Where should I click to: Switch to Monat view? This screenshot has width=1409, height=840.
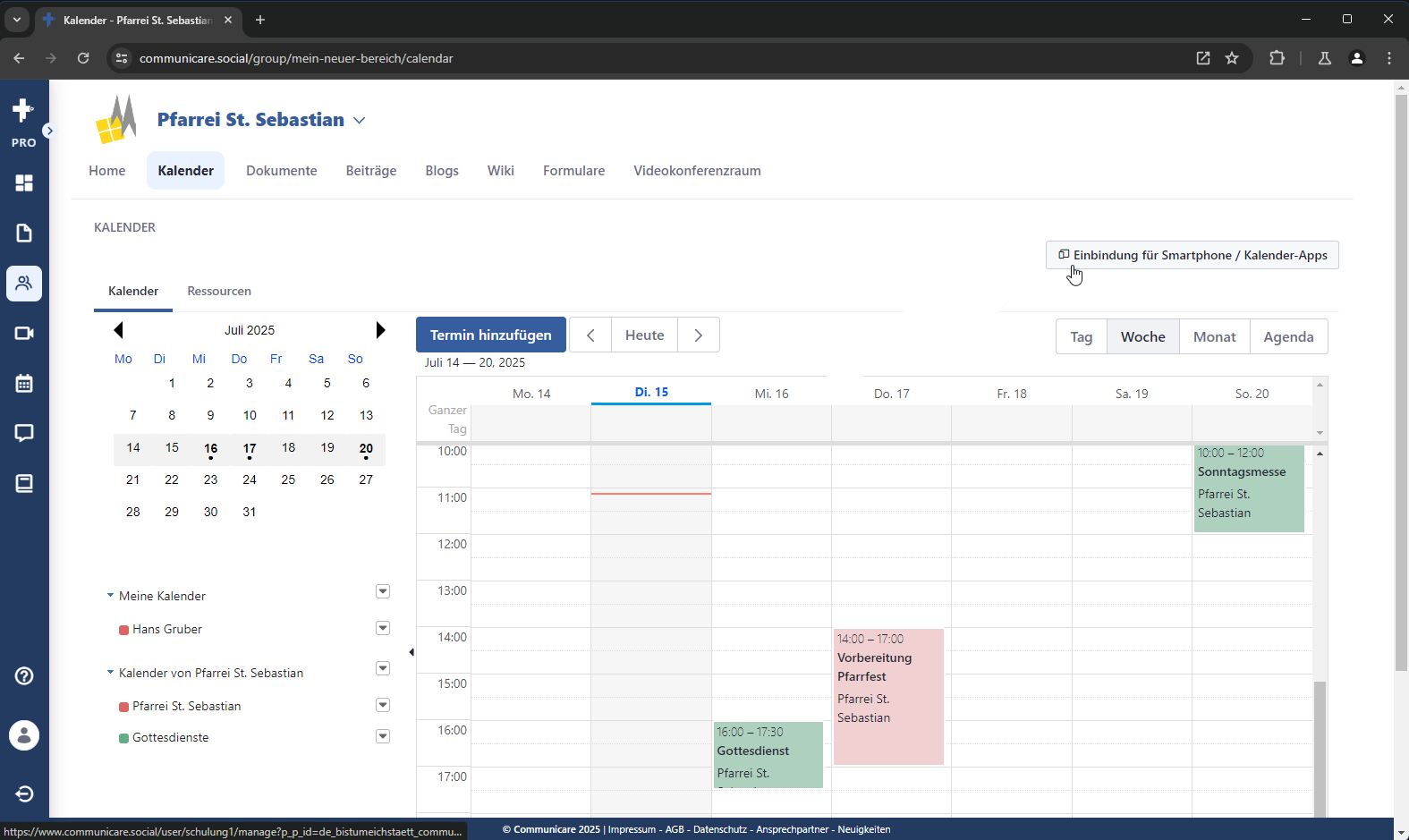tap(1214, 336)
